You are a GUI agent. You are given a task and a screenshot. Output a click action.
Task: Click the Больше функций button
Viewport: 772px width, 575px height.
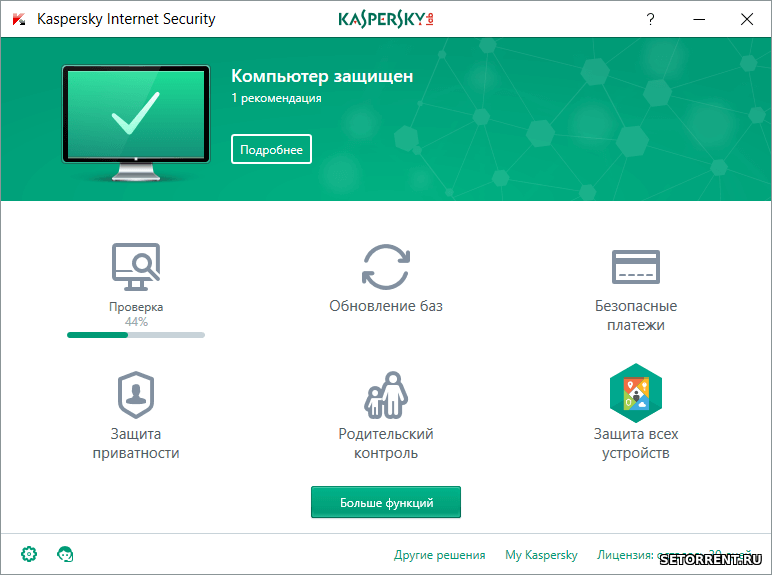point(386,502)
